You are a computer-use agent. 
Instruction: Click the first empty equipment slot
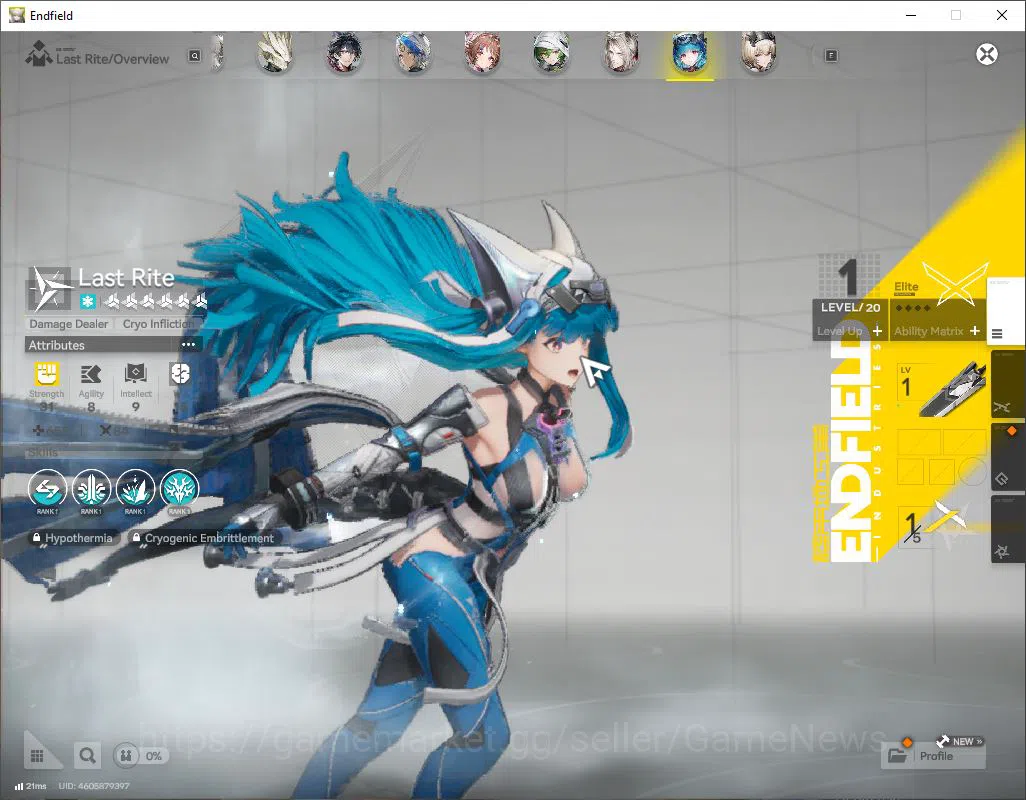pyautogui.click(x=918, y=442)
